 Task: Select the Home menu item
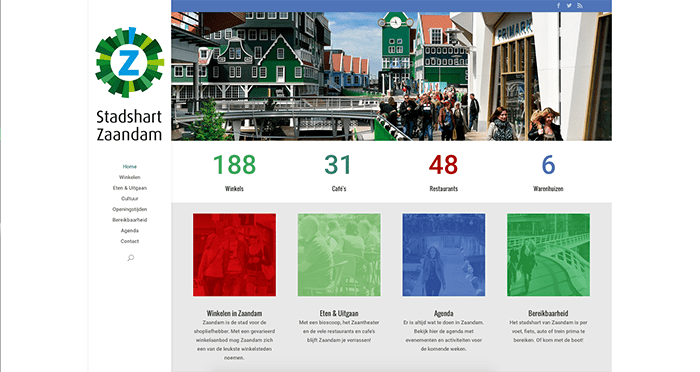click(x=130, y=167)
